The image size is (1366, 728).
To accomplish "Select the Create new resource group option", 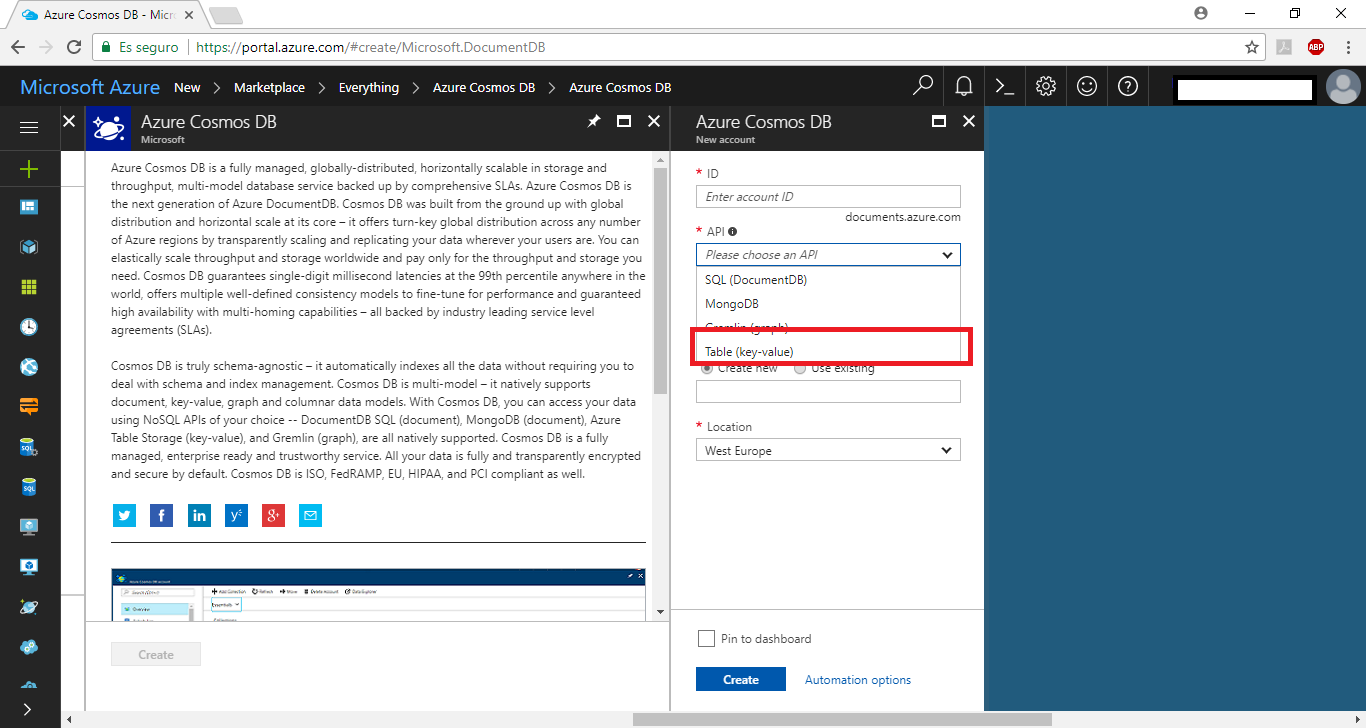I will (x=707, y=368).
